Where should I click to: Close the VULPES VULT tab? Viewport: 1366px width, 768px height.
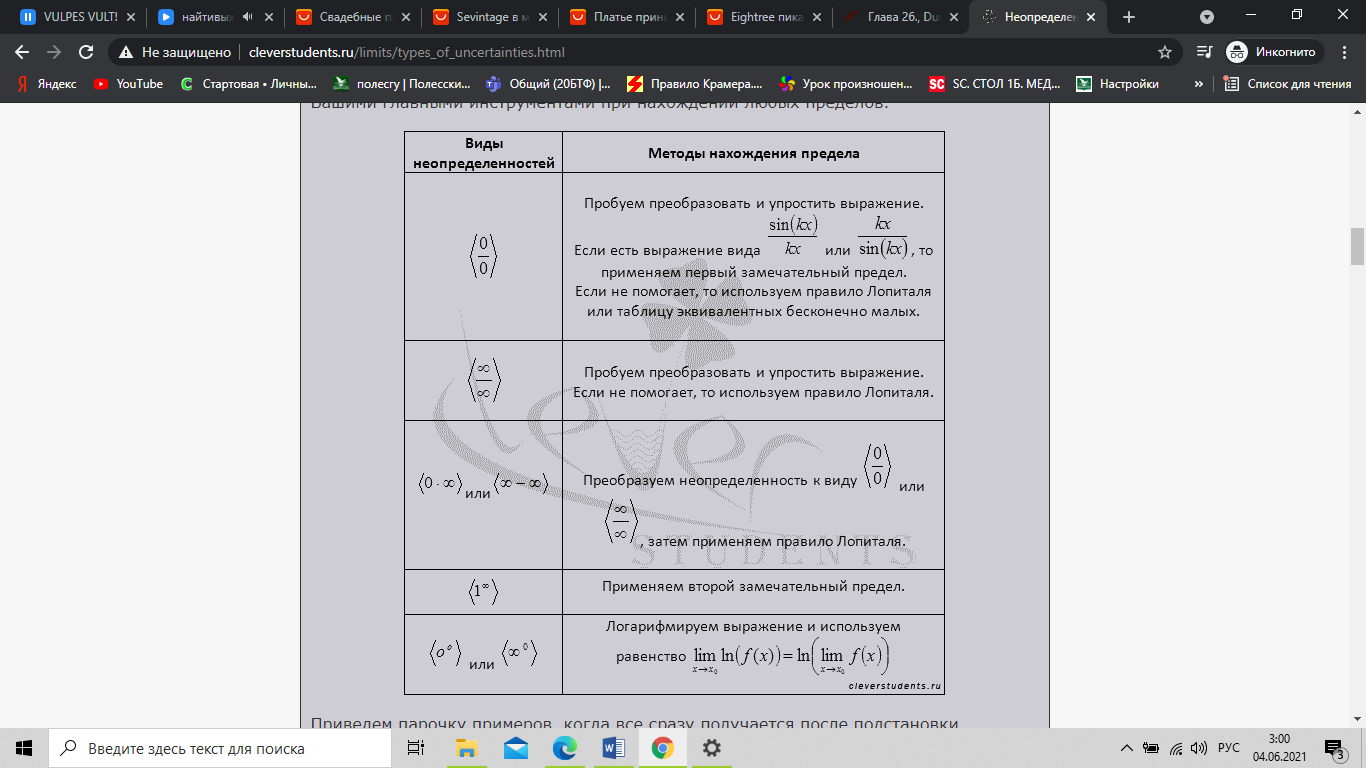click(x=131, y=17)
